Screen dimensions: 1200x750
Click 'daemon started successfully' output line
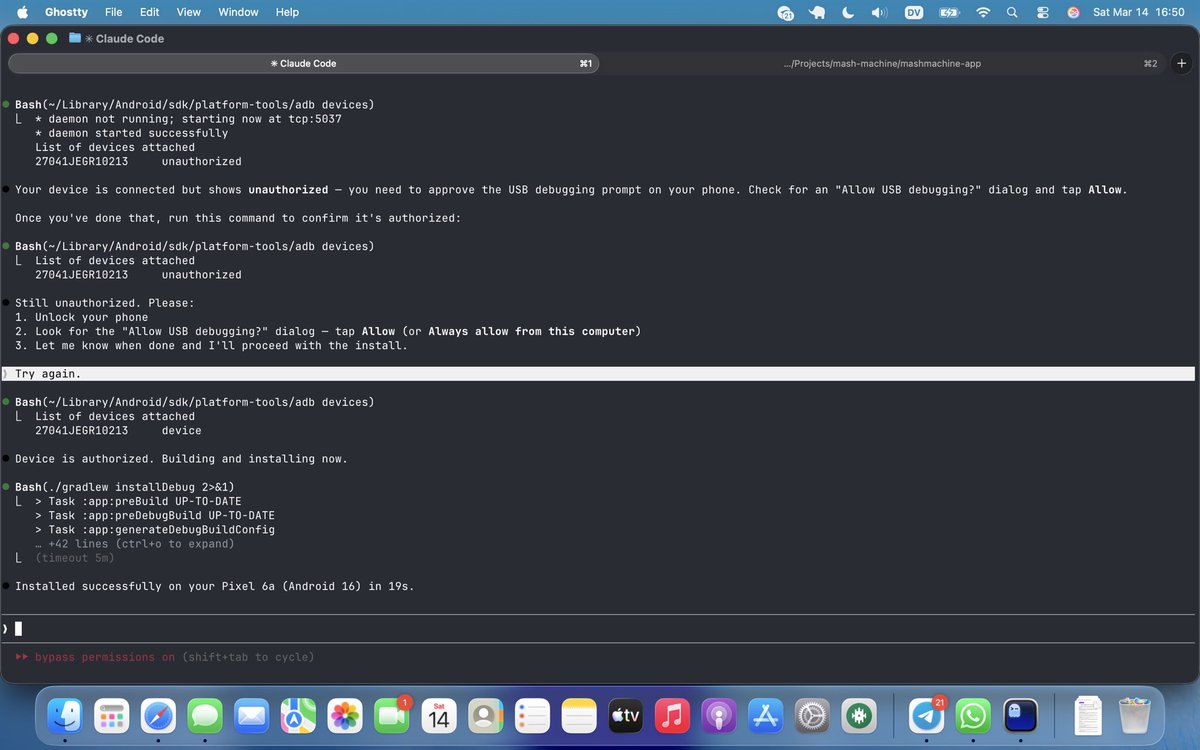click(x=131, y=133)
